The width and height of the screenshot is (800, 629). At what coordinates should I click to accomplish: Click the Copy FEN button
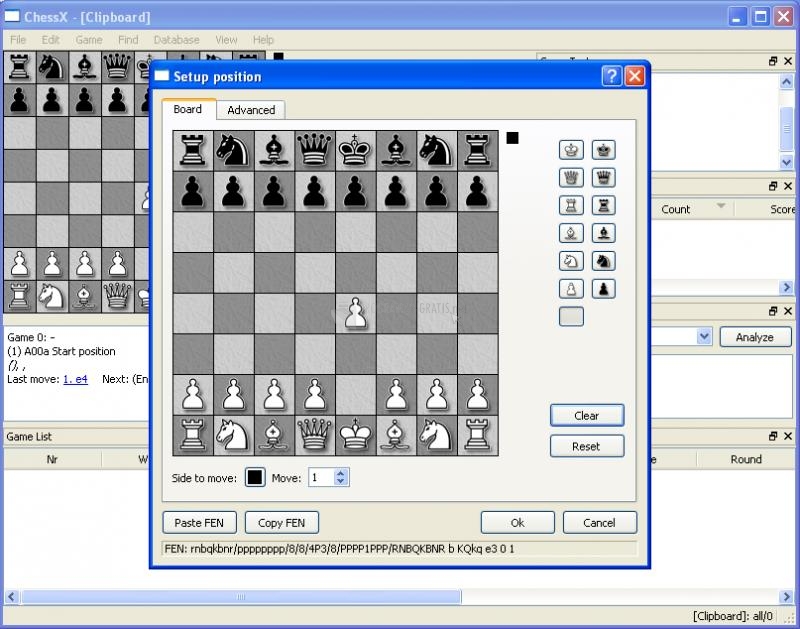pyautogui.click(x=282, y=523)
